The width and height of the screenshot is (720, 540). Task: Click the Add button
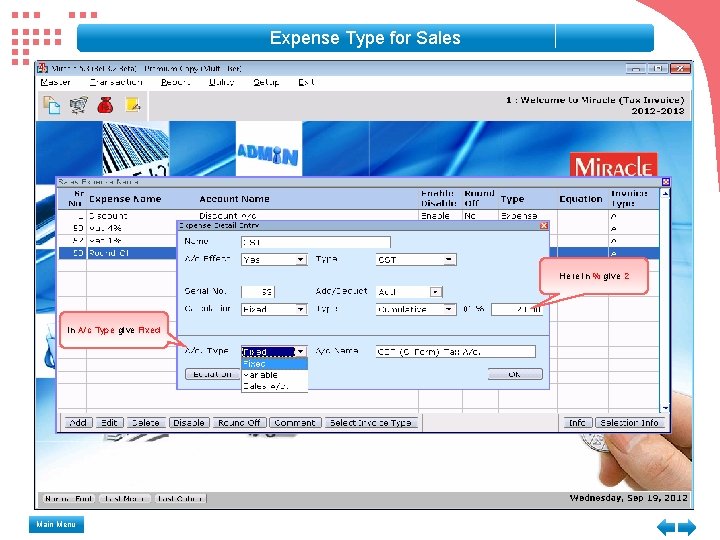tap(79, 422)
